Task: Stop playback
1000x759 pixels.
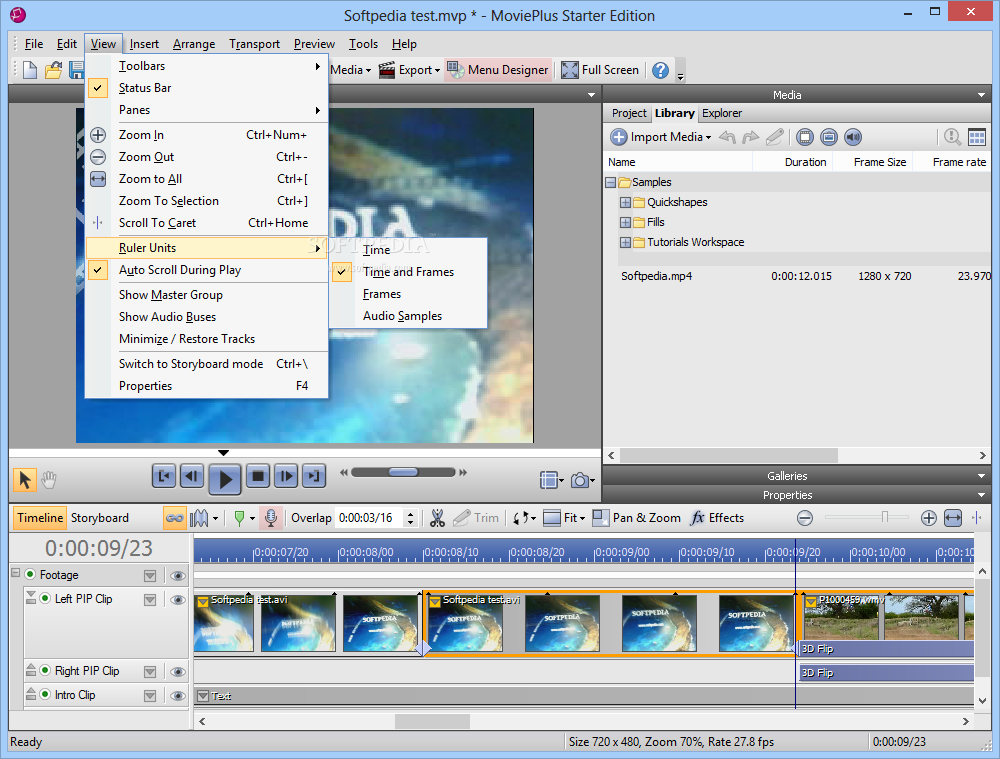Action: tap(258, 476)
